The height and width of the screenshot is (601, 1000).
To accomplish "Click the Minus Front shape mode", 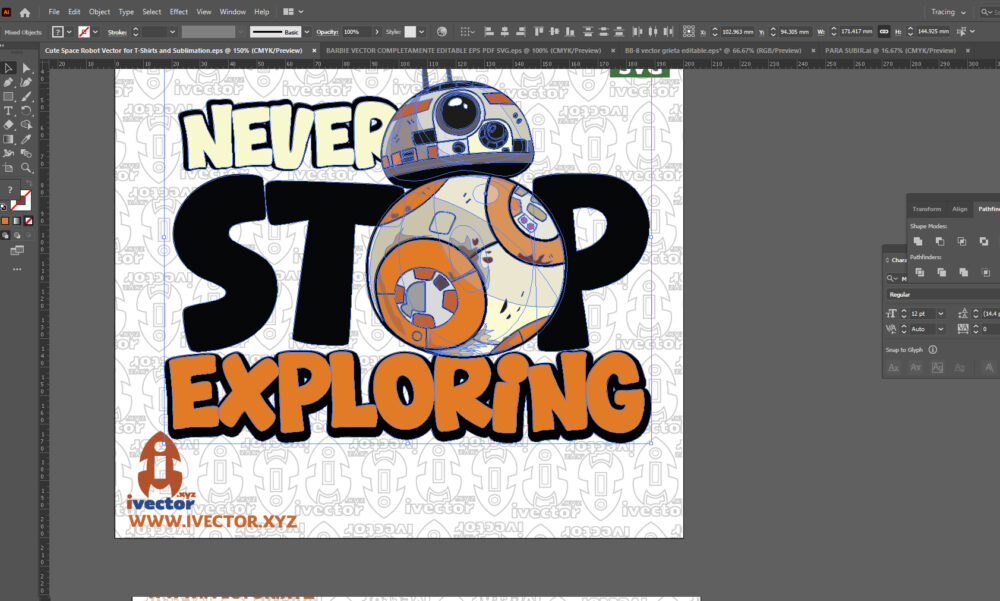I will pos(939,241).
